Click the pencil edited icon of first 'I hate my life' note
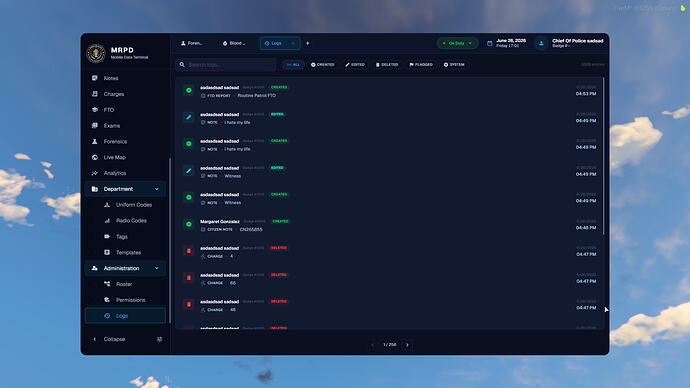Image resolution: width=690 pixels, height=388 pixels. [x=189, y=117]
